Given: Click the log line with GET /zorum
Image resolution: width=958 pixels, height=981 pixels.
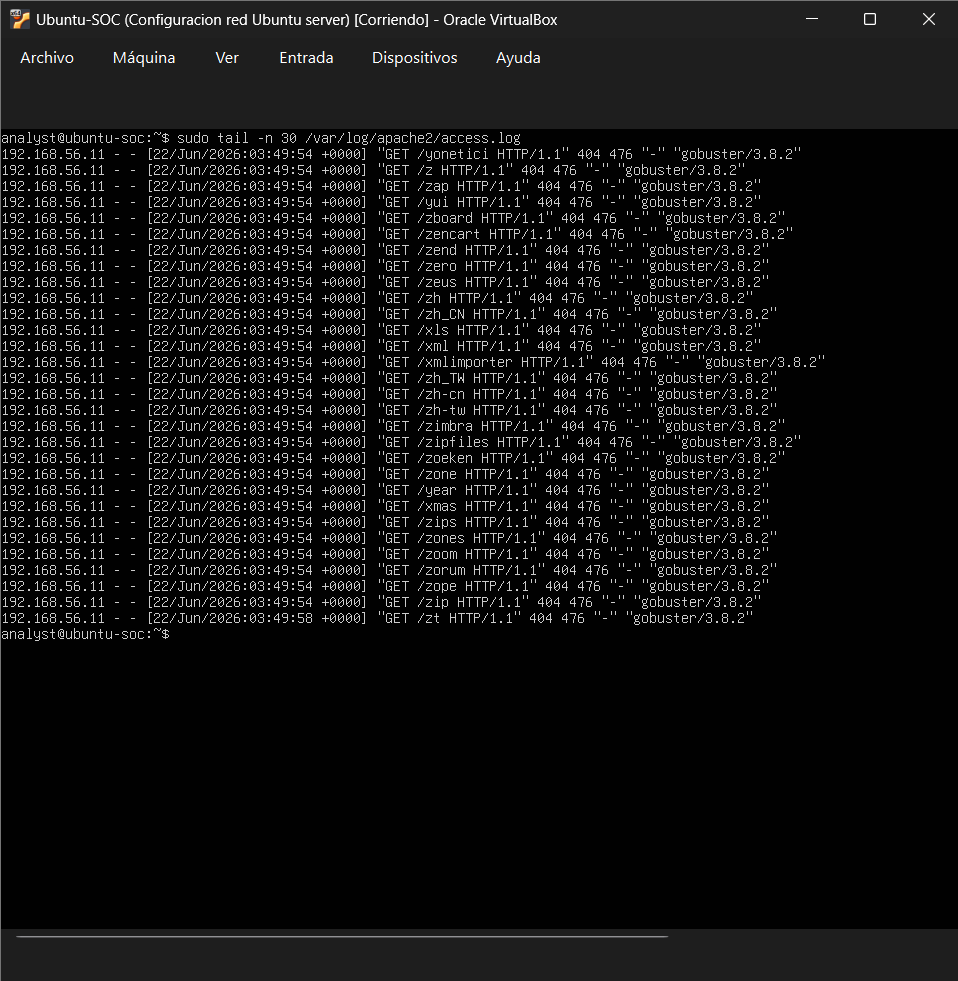Looking at the screenshot, I should (x=389, y=571).
